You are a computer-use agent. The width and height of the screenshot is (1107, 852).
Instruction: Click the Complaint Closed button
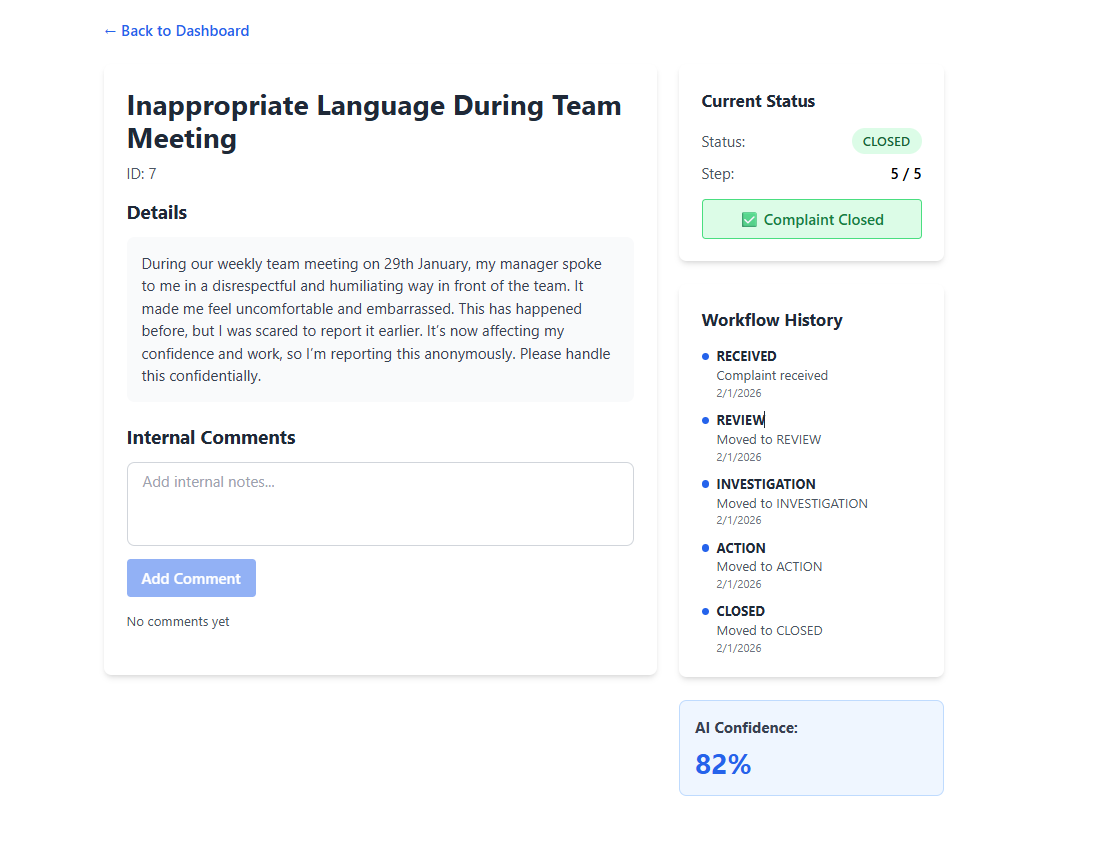[811, 219]
